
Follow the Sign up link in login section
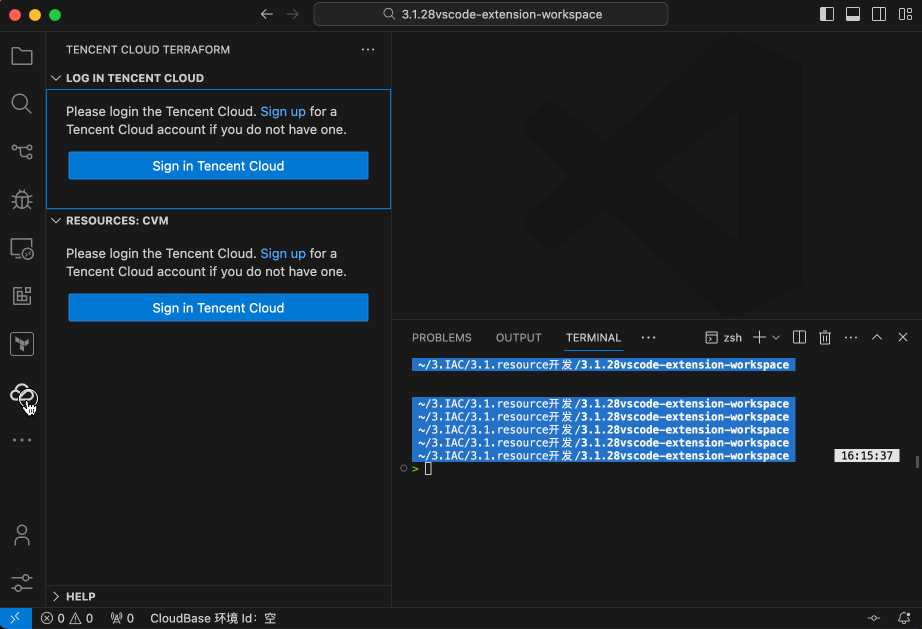pos(283,112)
